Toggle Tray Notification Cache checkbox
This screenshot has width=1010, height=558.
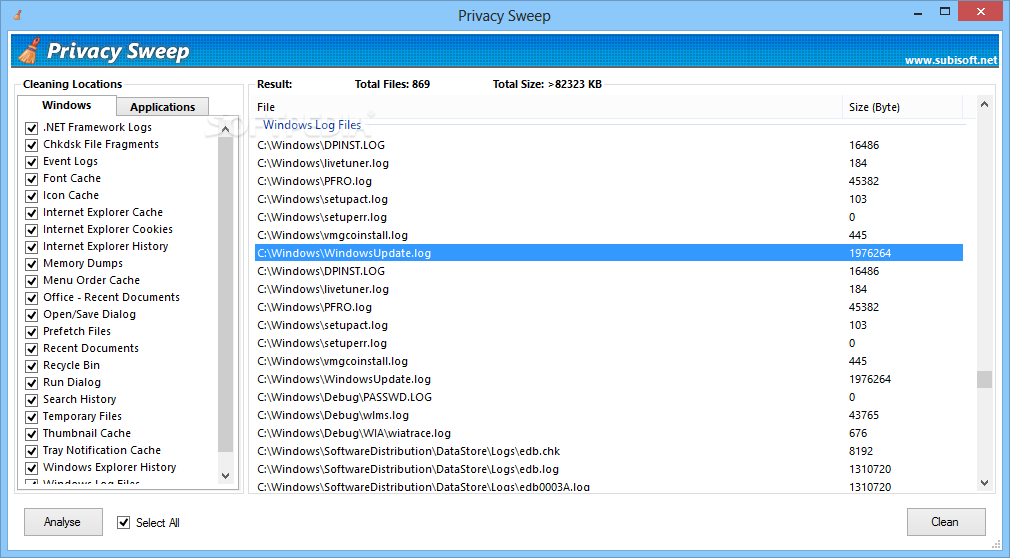32,450
